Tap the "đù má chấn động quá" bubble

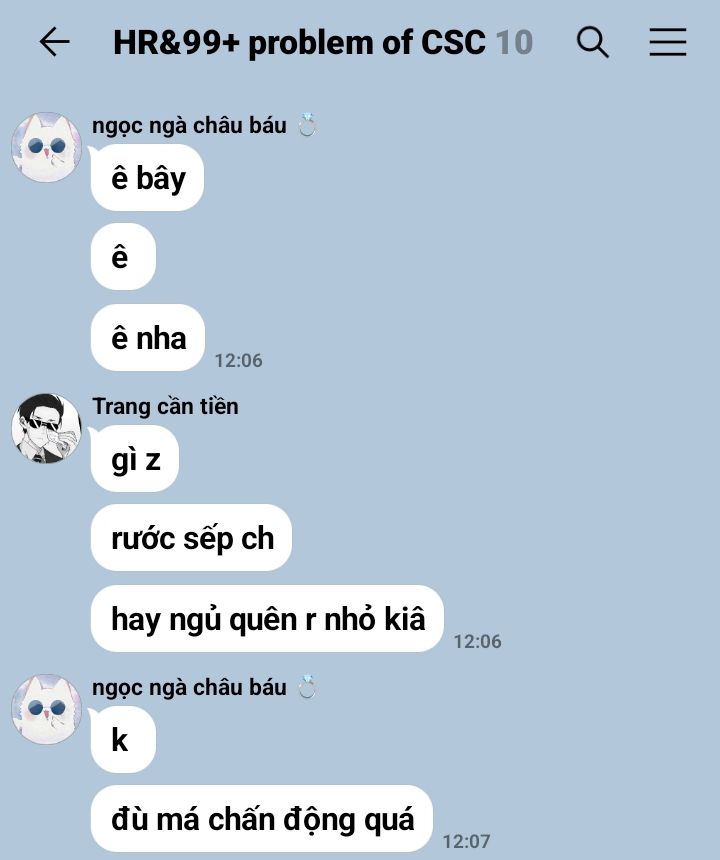click(x=262, y=818)
